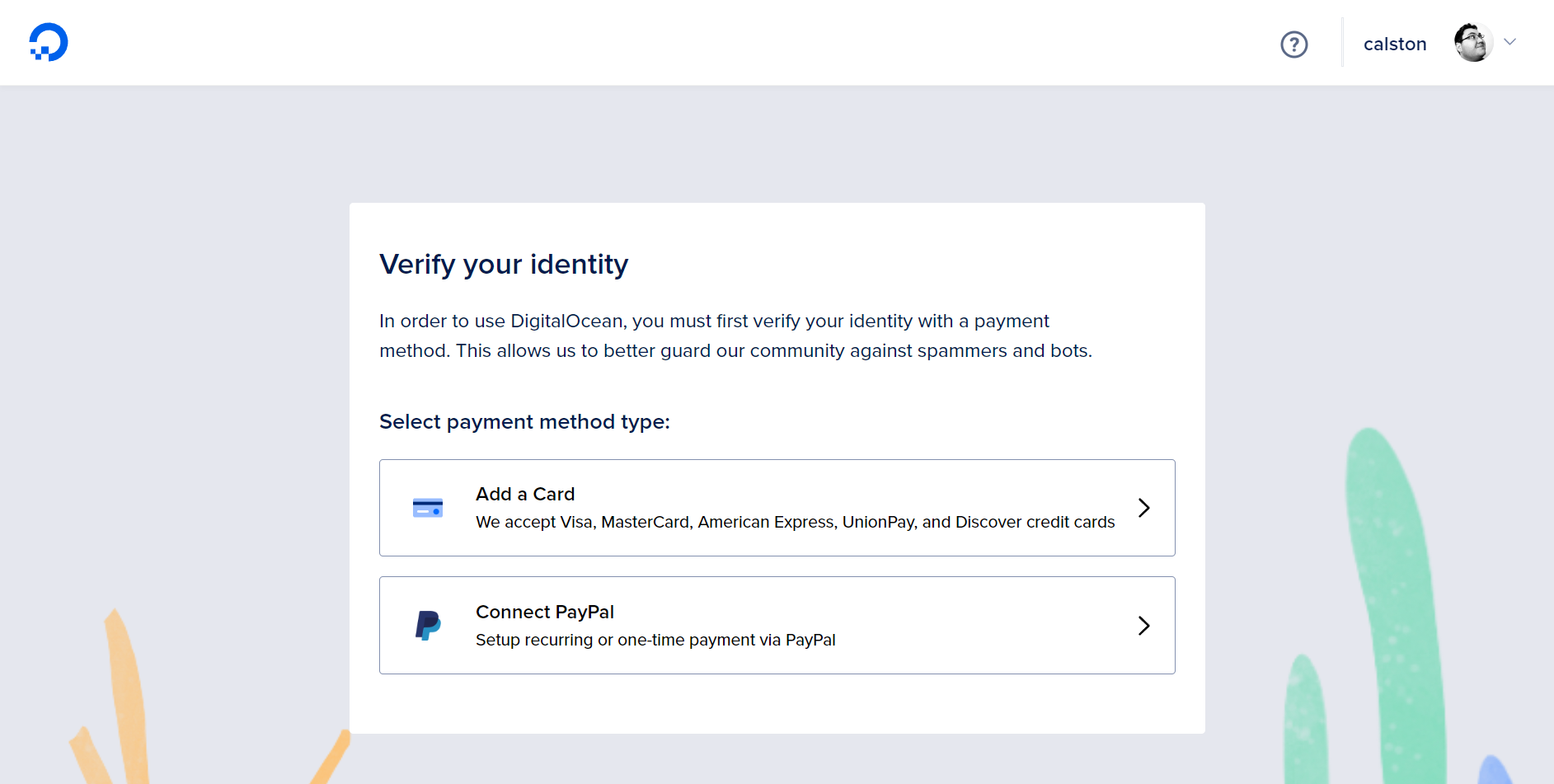Click the calston username
Screen dimensions: 1554x784
[x=1395, y=44]
